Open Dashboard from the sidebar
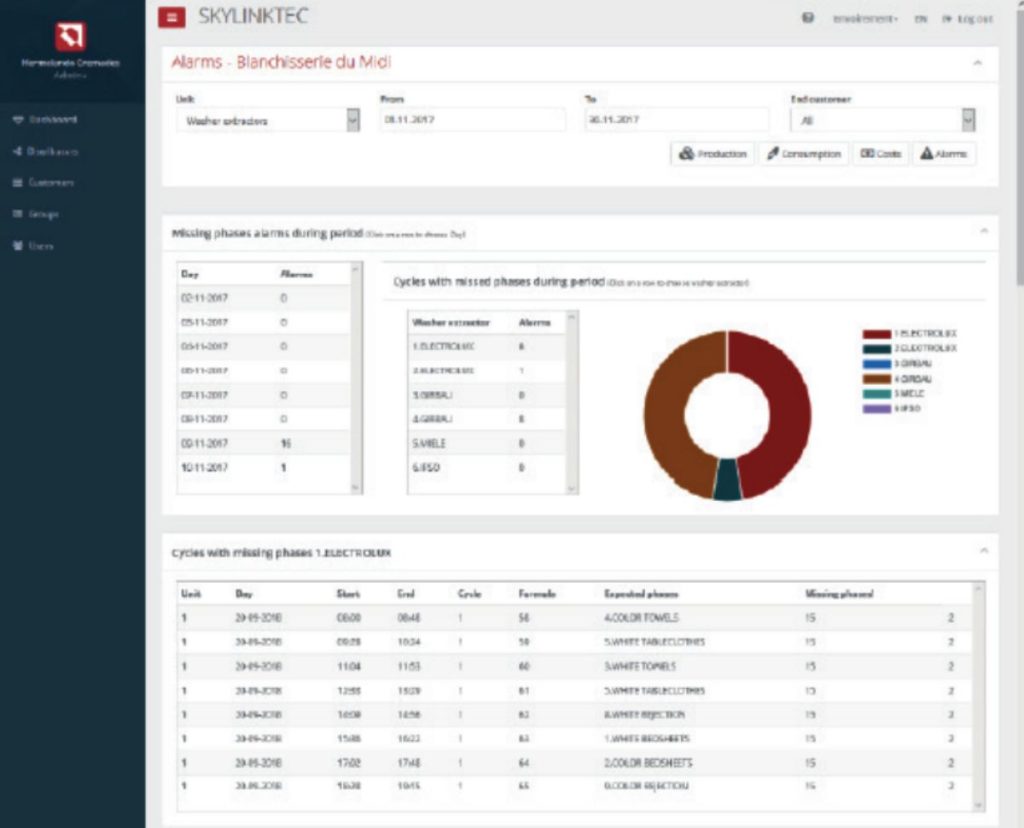Viewport: 1024px width, 828px height. point(46,119)
